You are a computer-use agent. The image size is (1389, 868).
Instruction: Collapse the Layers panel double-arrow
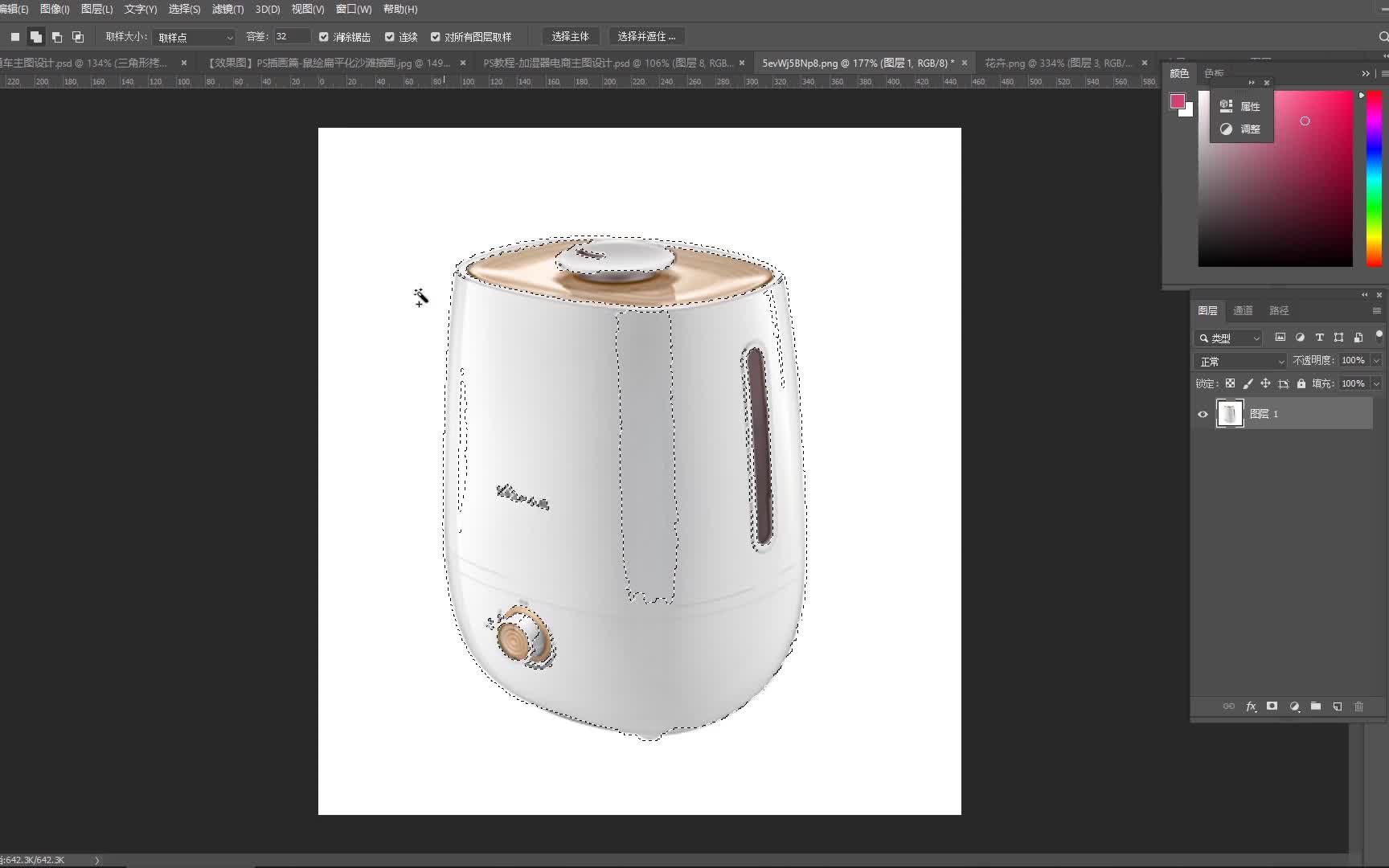1364,295
